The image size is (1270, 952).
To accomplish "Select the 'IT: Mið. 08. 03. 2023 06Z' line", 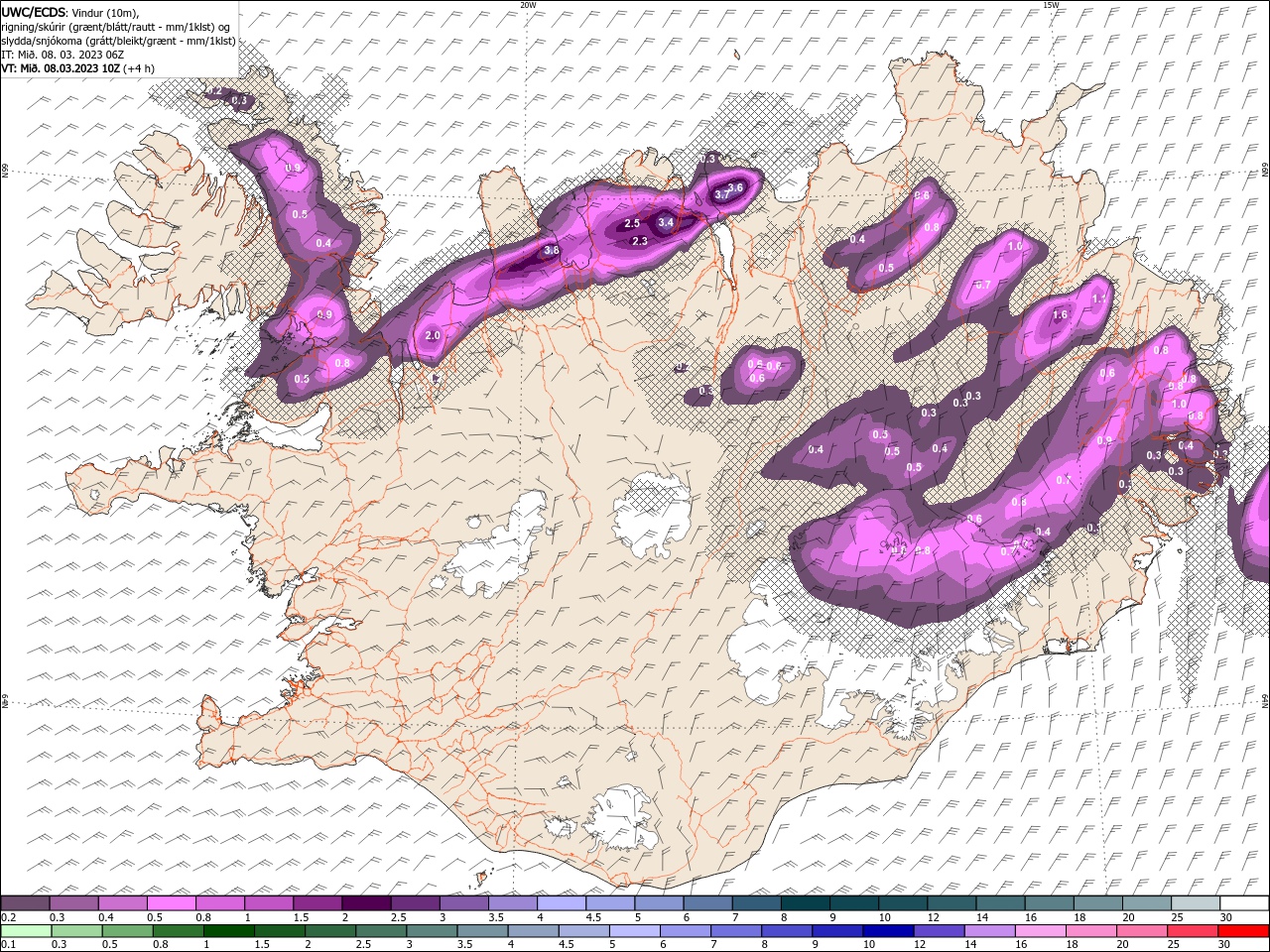I will coord(62,55).
